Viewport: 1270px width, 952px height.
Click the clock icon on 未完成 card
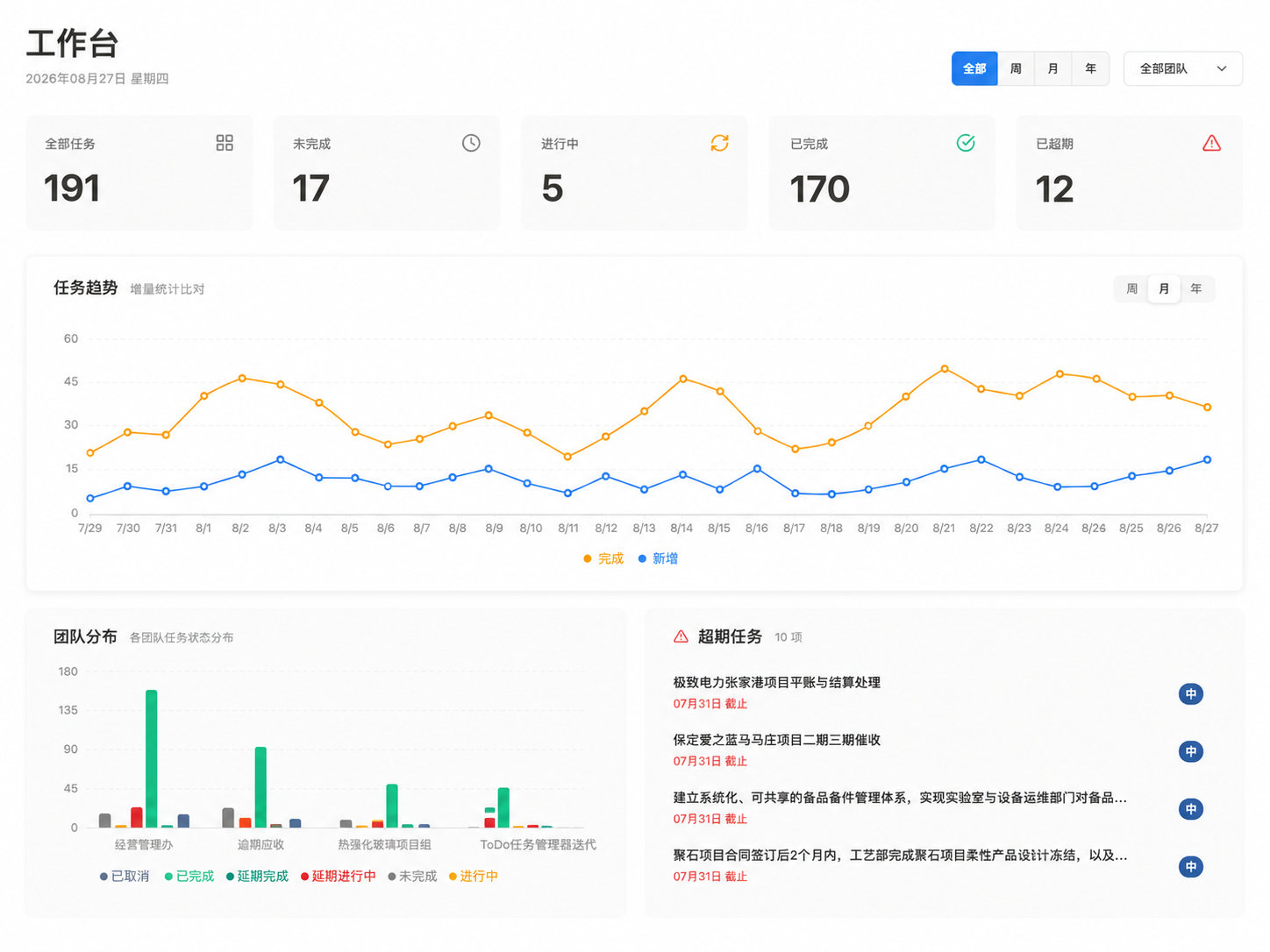tap(471, 143)
